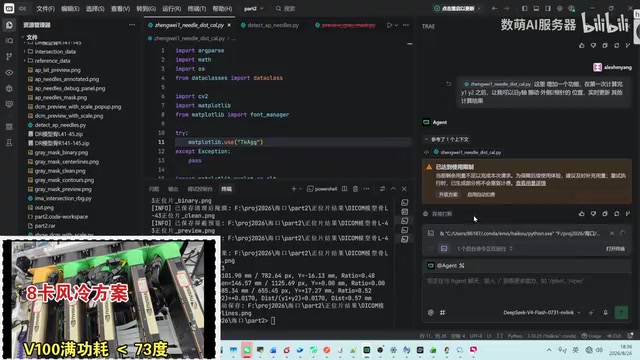Open the terminal panel more actions menu
Image resolution: width=640 pixels, height=360 pixels.
367,189
